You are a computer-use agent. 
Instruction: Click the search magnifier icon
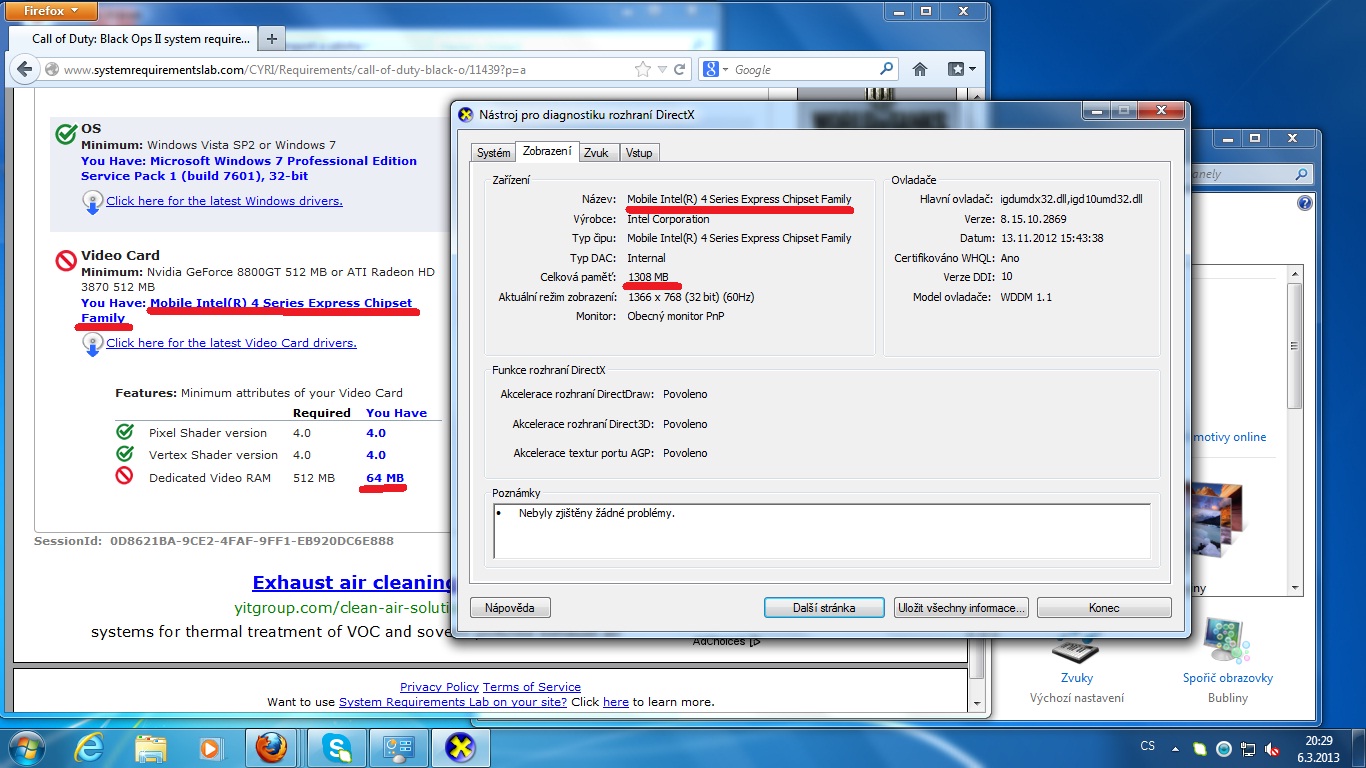pyautogui.click(x=886, y=69)
